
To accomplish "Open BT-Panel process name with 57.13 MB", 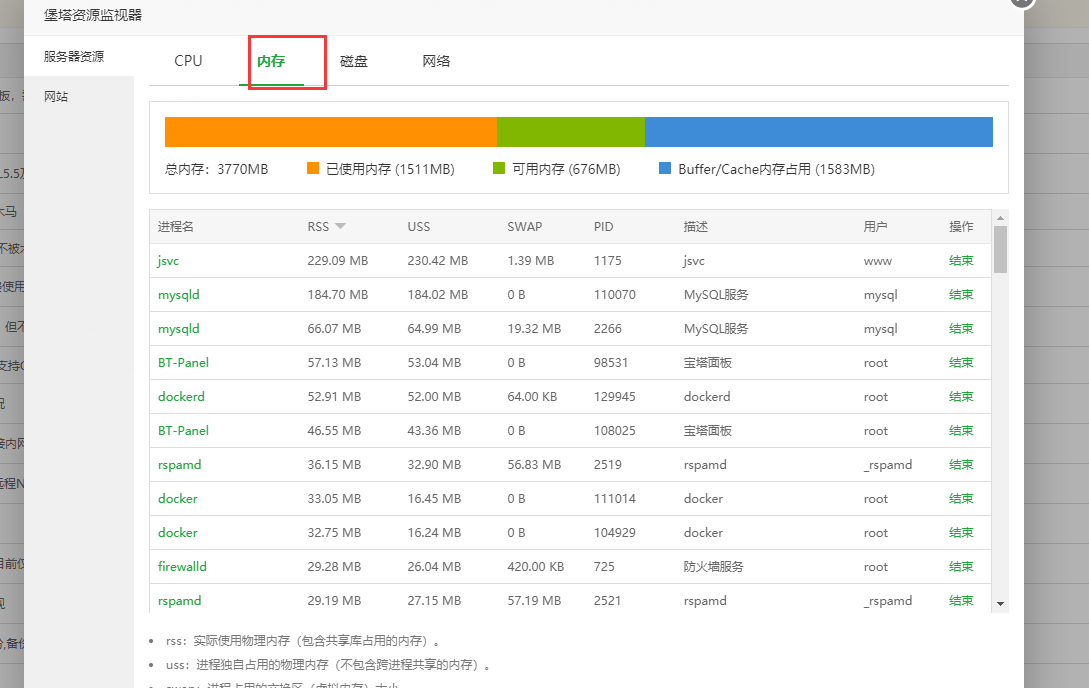I will (183, 362).
